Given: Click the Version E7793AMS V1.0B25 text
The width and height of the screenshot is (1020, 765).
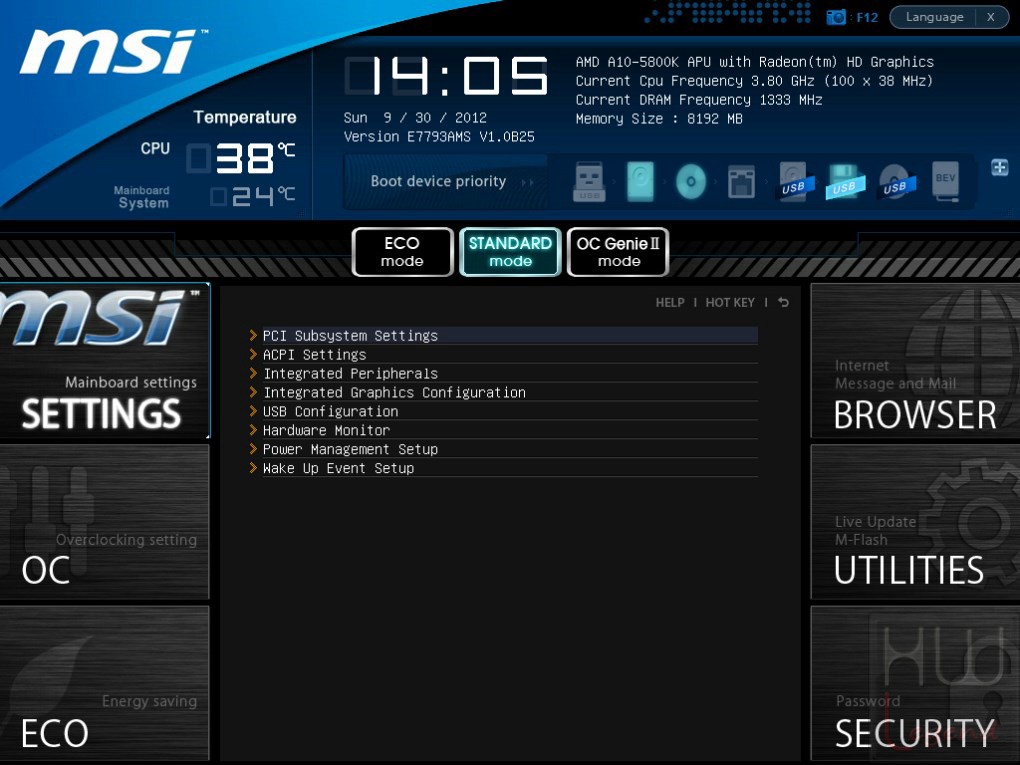Looking at the screenshot, I should point(439,137).
